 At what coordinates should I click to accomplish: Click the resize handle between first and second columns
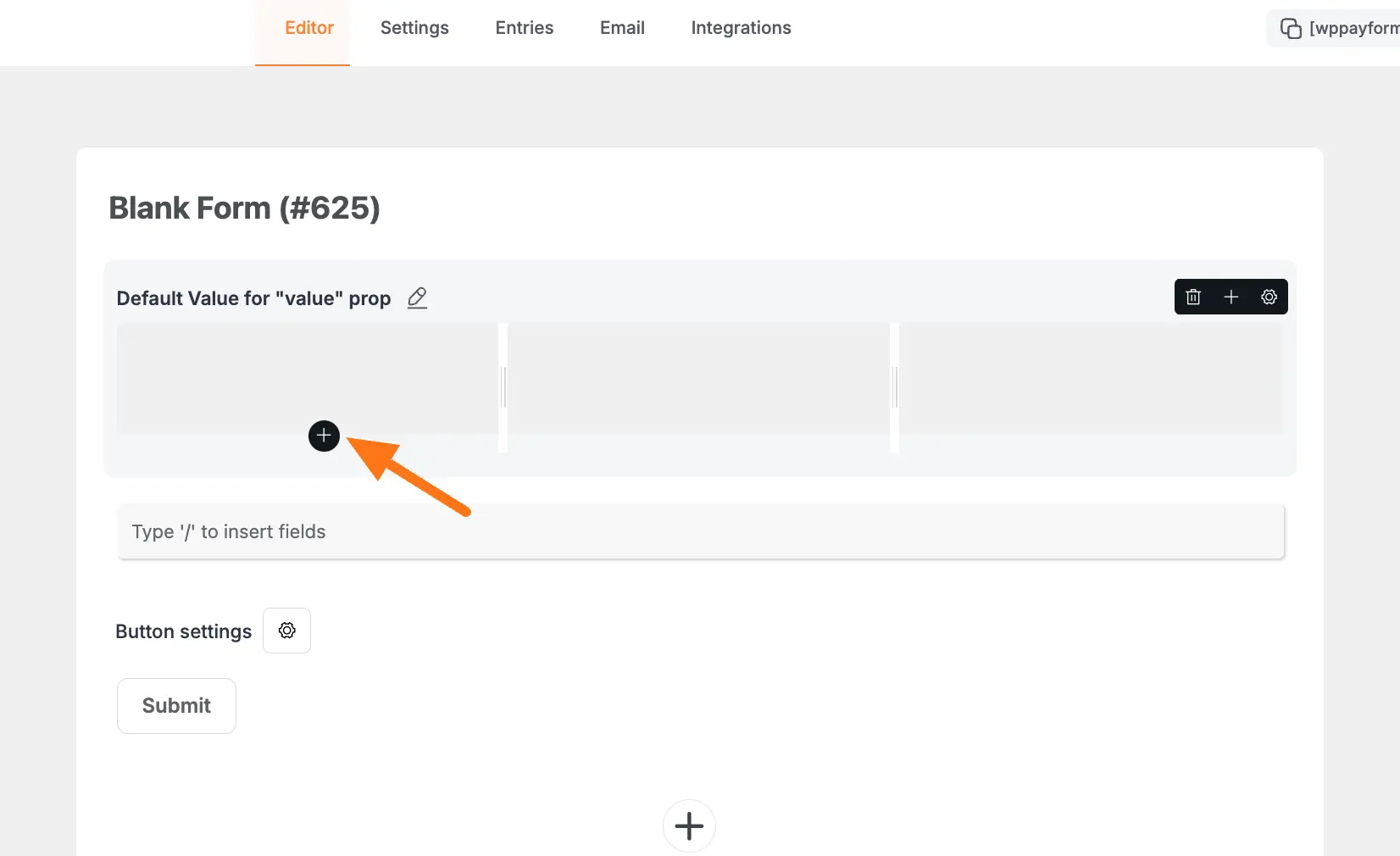pyautogui.click(x=503, y=387)
